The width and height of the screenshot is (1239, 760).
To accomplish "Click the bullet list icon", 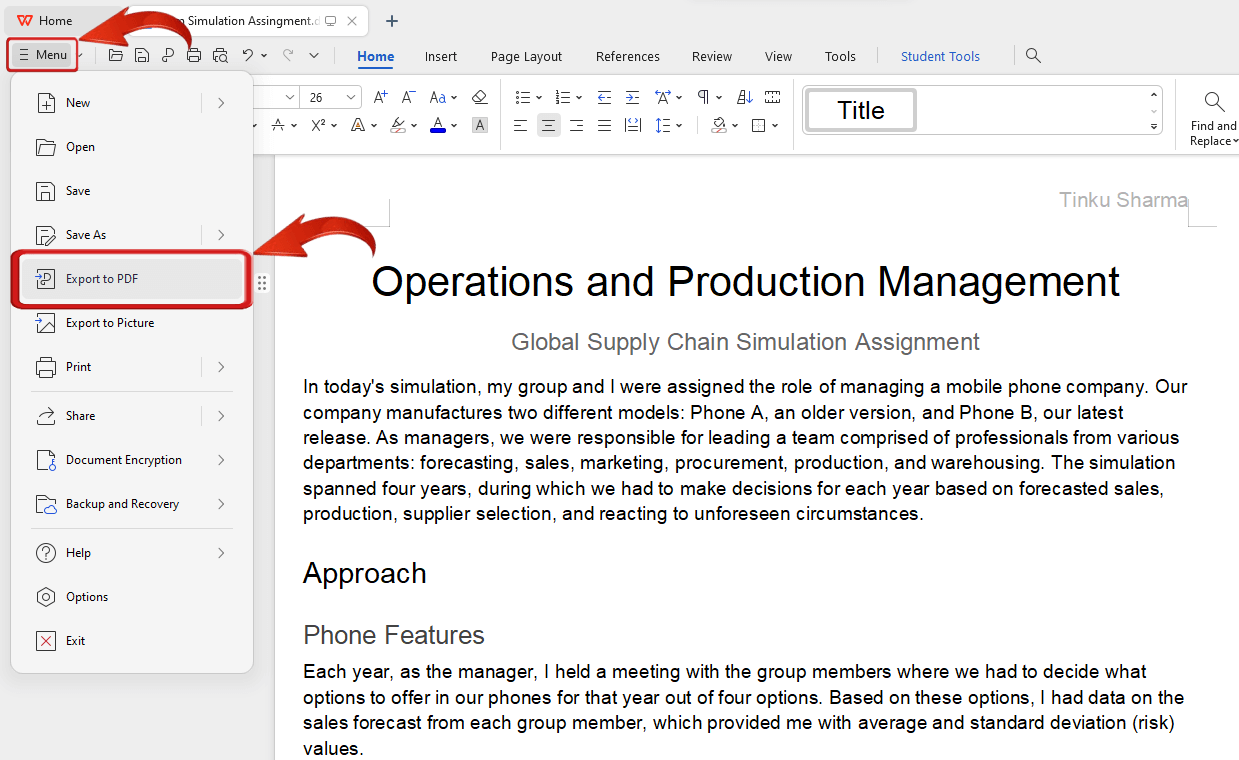I will click(522, 97).
